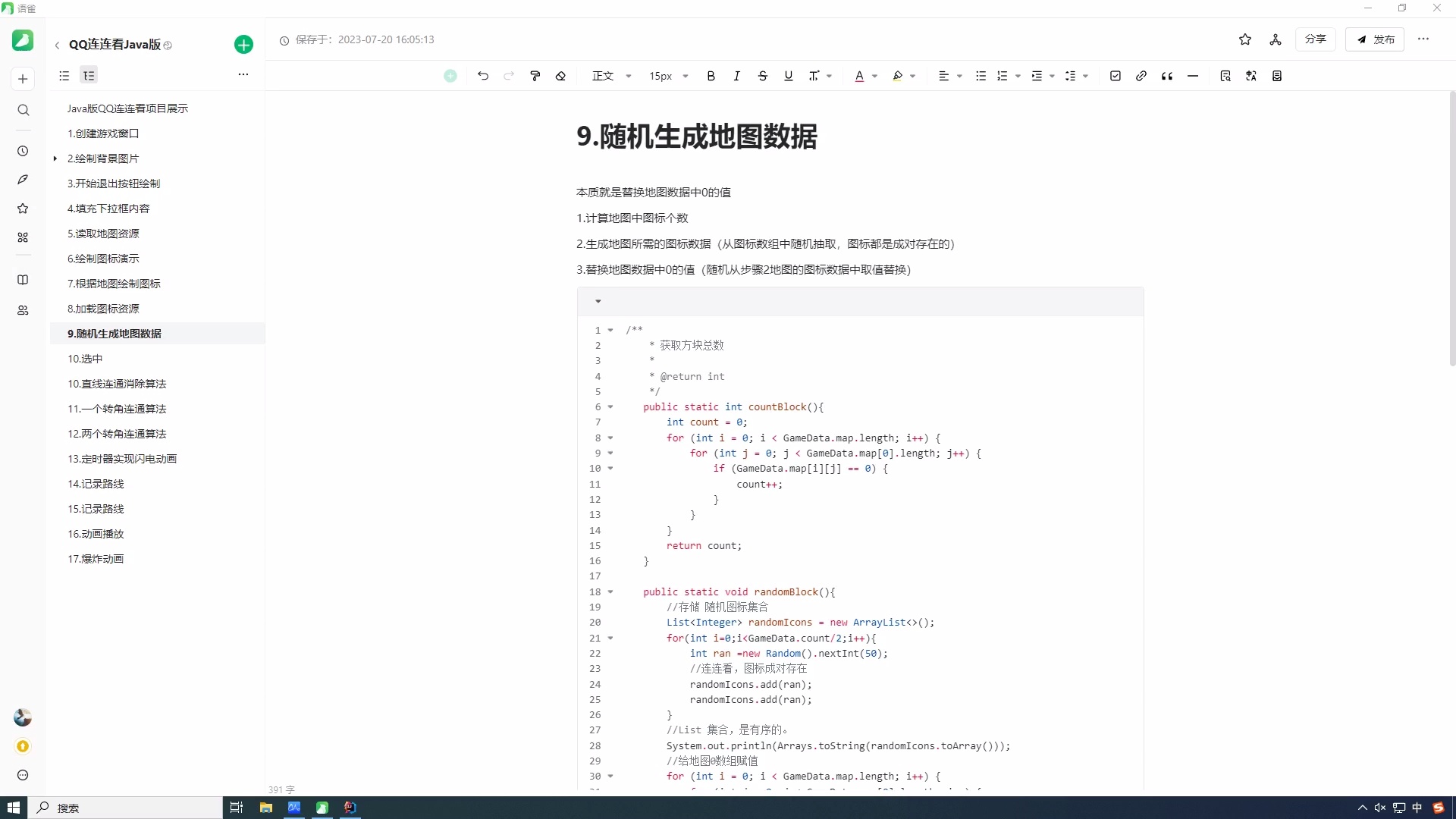Click the clear formatting eraser icon

560,76
